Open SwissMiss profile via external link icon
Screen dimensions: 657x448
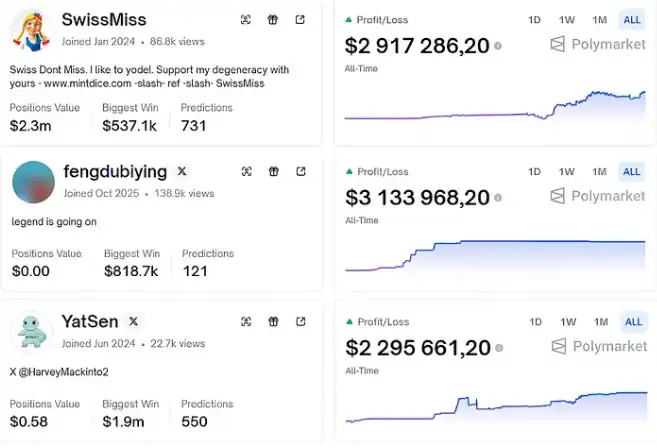(300, 20)
